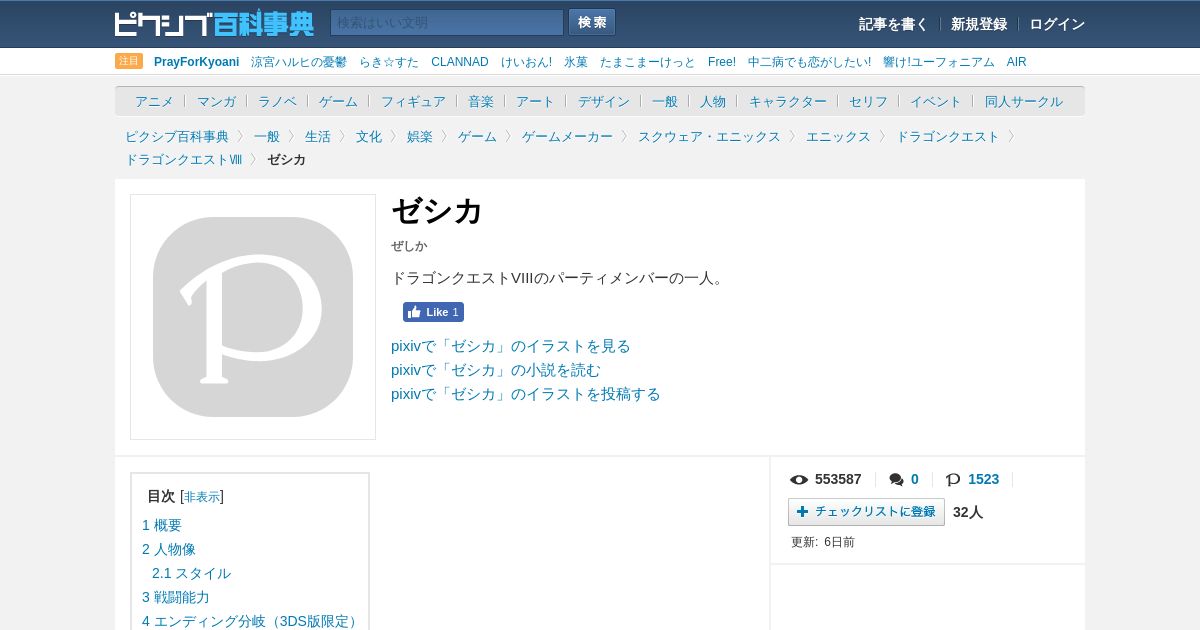Select マンガ category menu item
The width and height of the screenshot is (1200, 630).
pyautogui.click(x=216, y=101)
